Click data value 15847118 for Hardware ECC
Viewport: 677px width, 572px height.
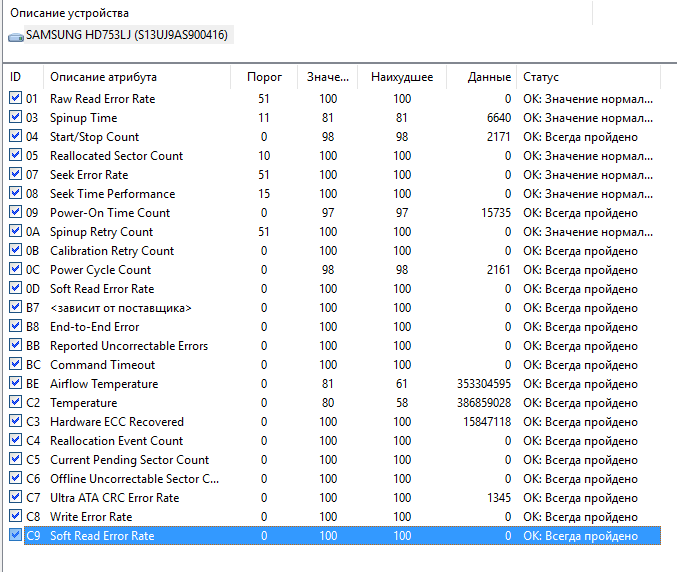(487, 422)
